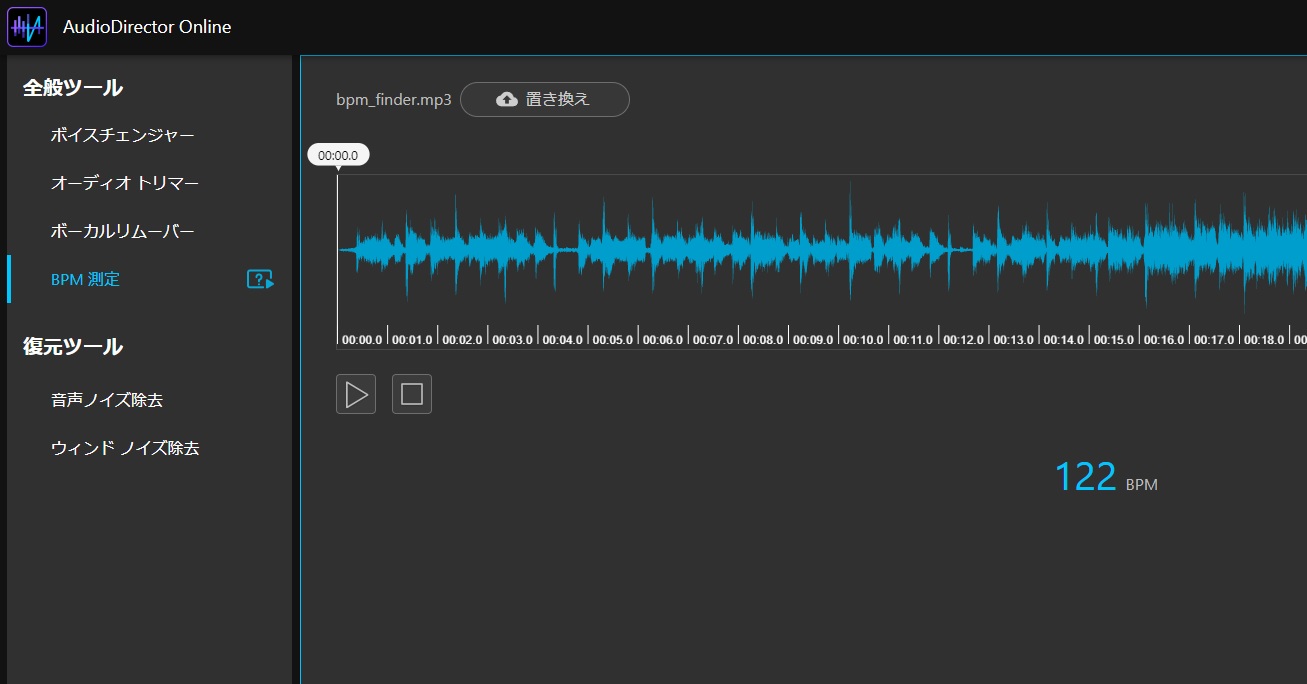Stop playback with the square Stop button
Screen dimensions: 1307x684
coord(412,394)
